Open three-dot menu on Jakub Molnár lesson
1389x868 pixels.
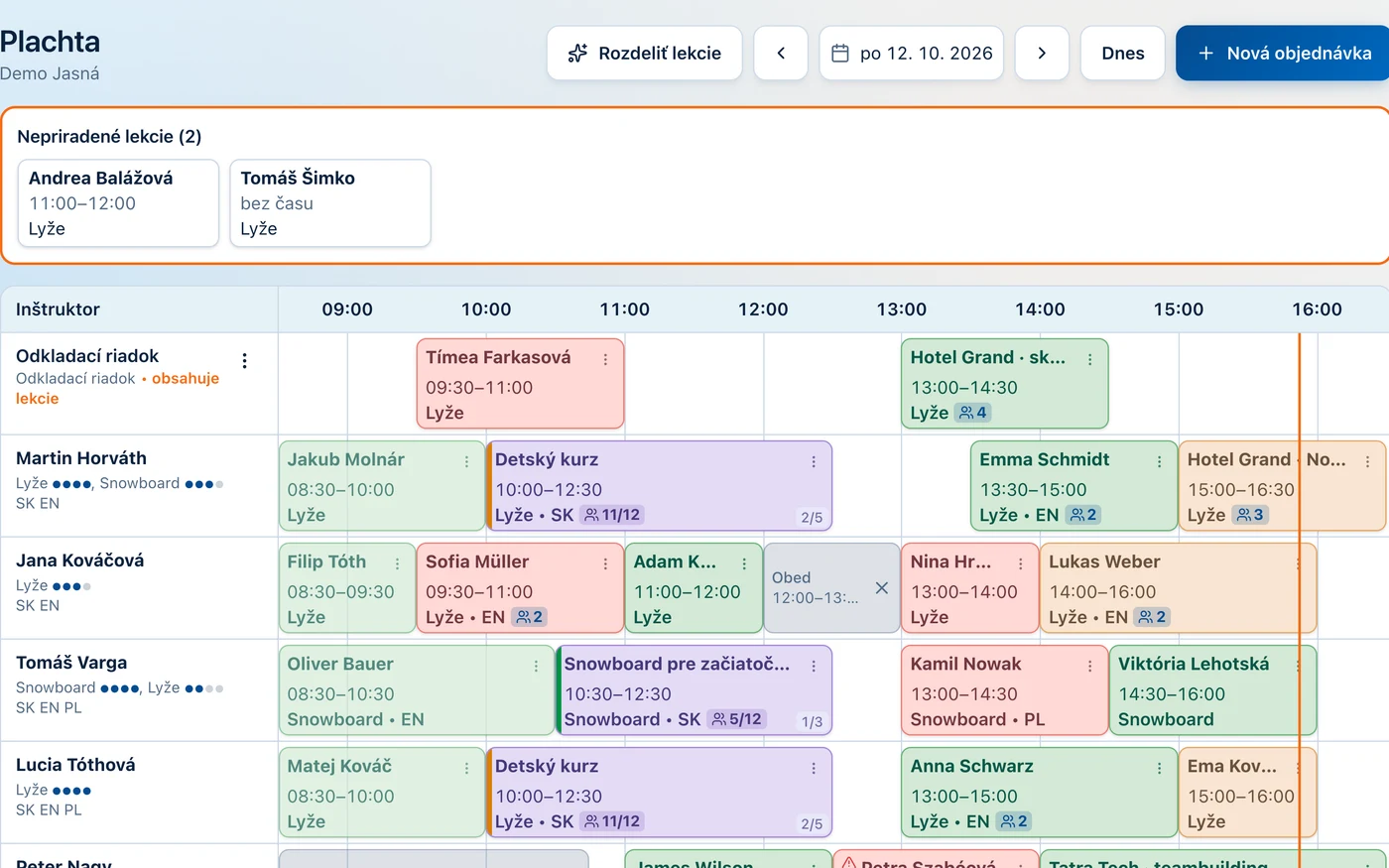click(466, 461)
